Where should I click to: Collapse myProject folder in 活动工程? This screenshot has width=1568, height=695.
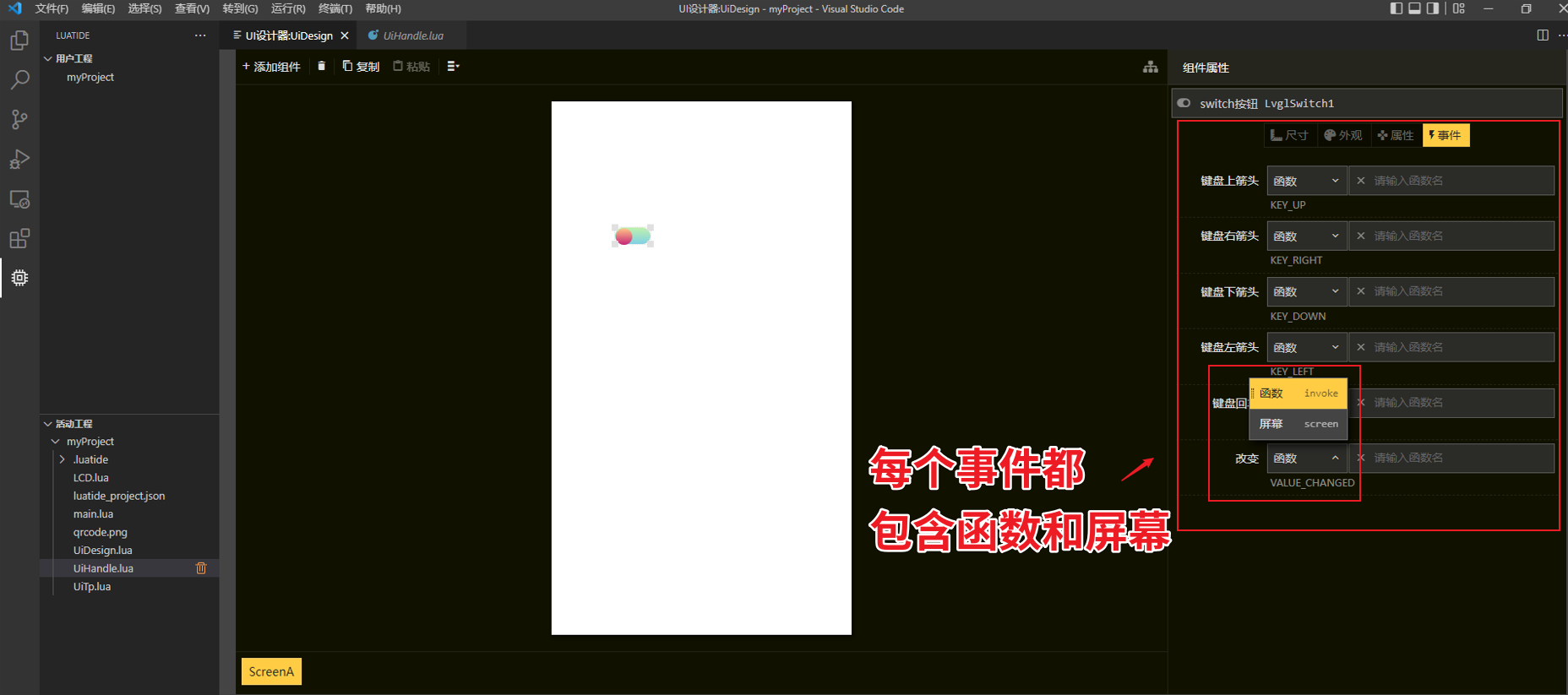[56, 442]
